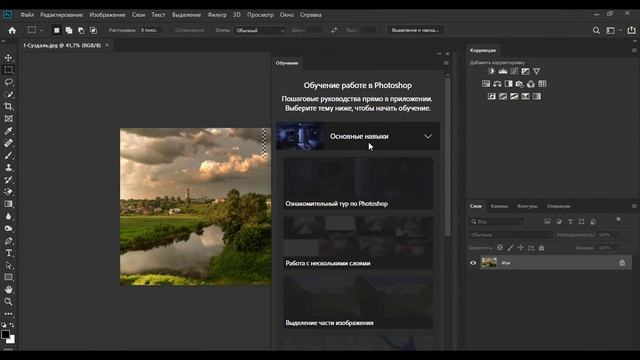
Task: Add a Color Balance scales adjustment
Action: 497,84
